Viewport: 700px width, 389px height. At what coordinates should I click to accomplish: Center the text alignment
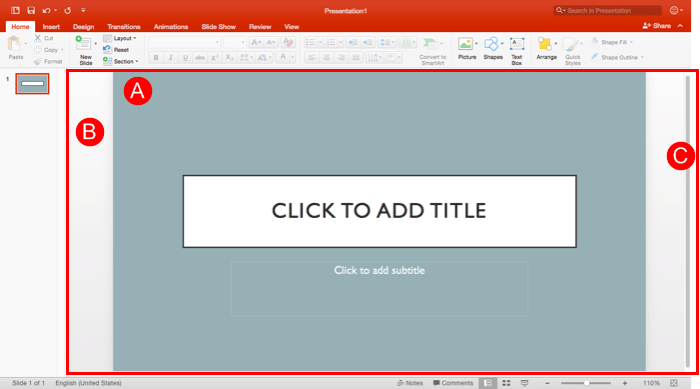click(x=327, y=57)
